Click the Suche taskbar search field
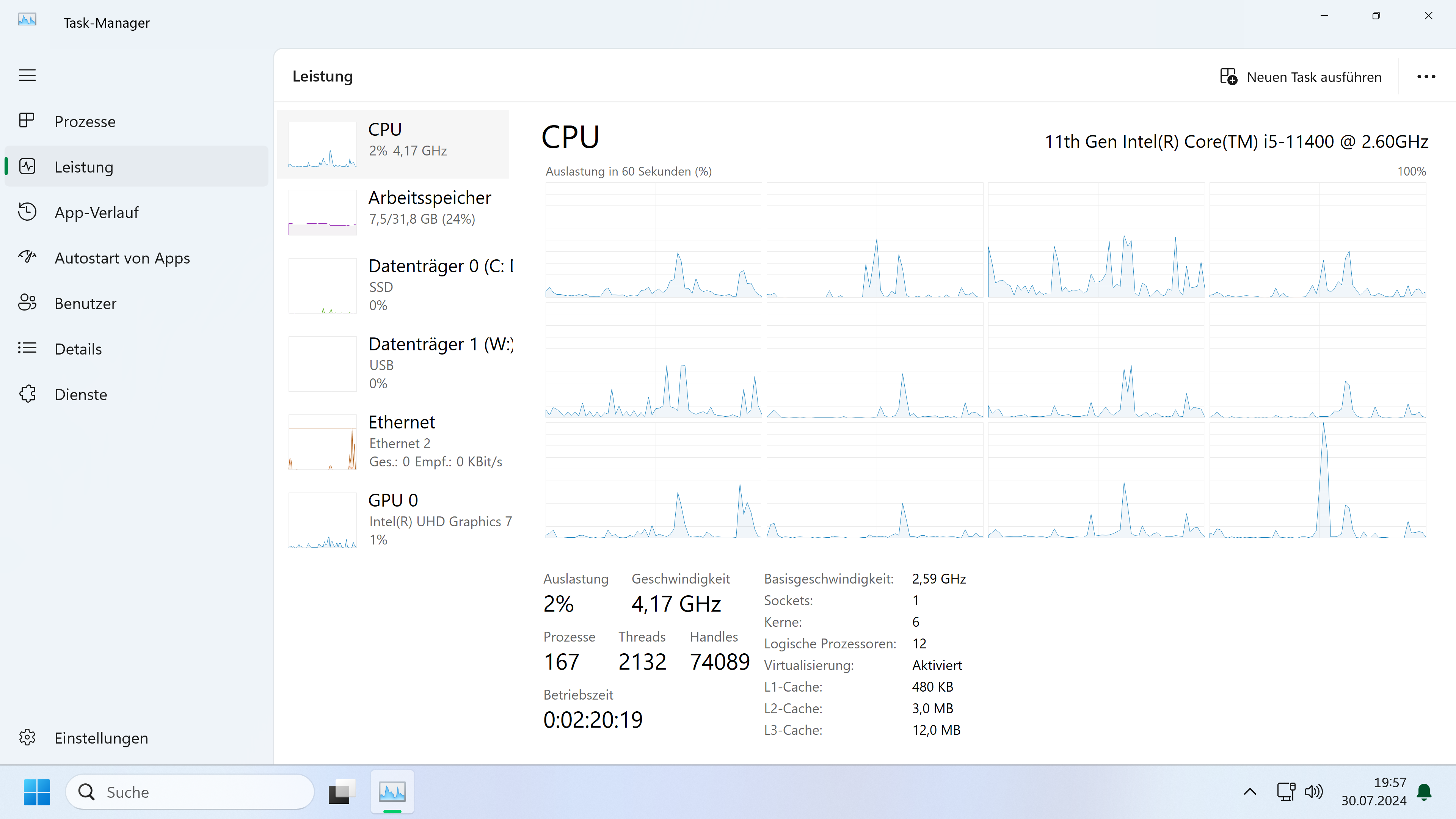The height and width of the screenshot is (819, 1456). point(189,792)
